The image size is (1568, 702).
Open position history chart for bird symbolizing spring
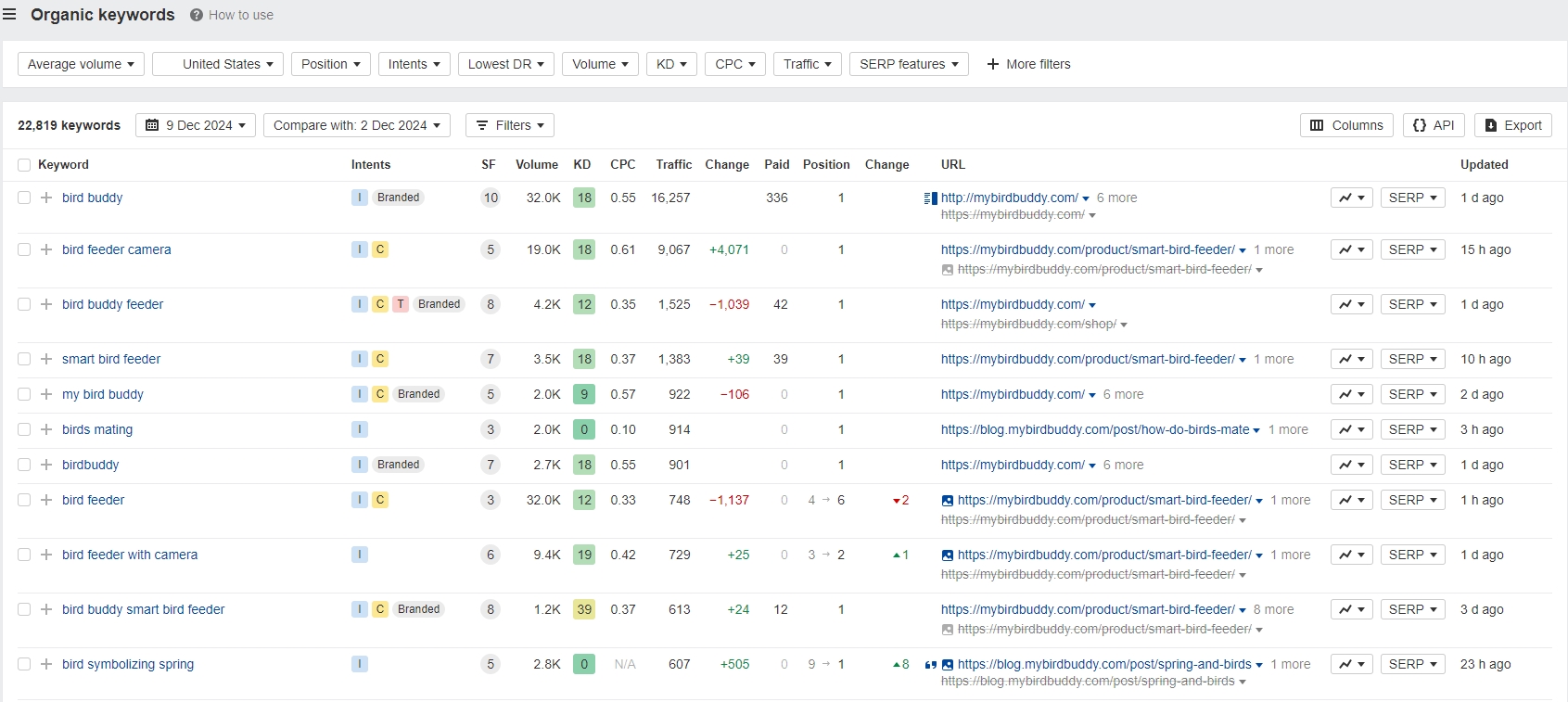tap(1352, 664)
